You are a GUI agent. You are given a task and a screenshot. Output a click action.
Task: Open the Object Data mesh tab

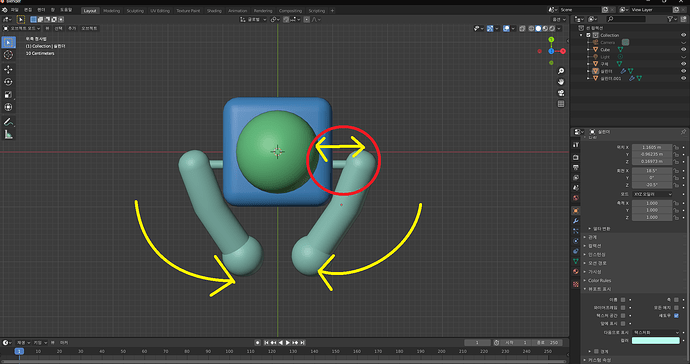click(576, 261)
